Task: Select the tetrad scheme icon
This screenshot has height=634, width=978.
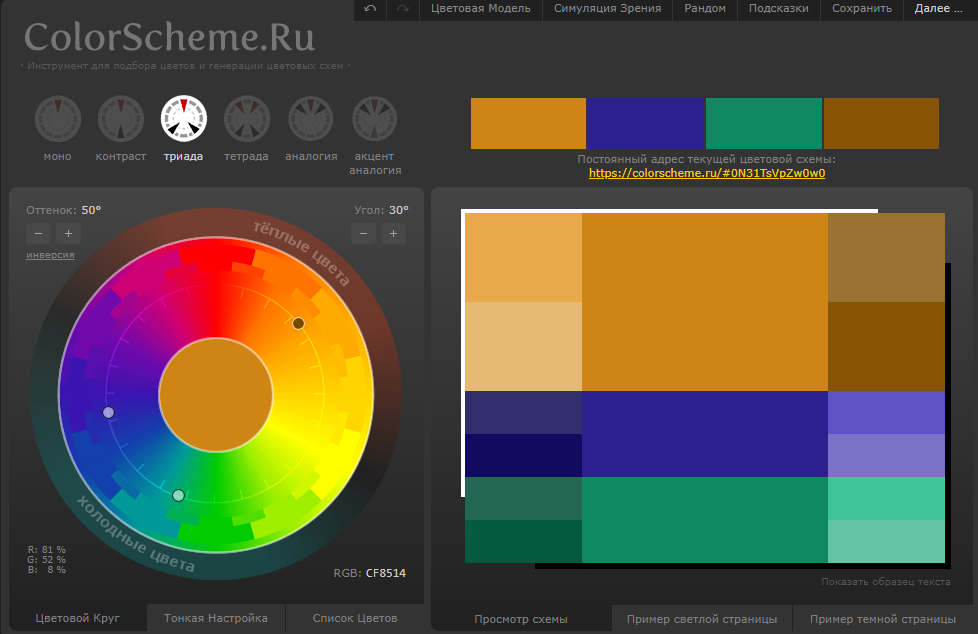Action: click(247, 119)
